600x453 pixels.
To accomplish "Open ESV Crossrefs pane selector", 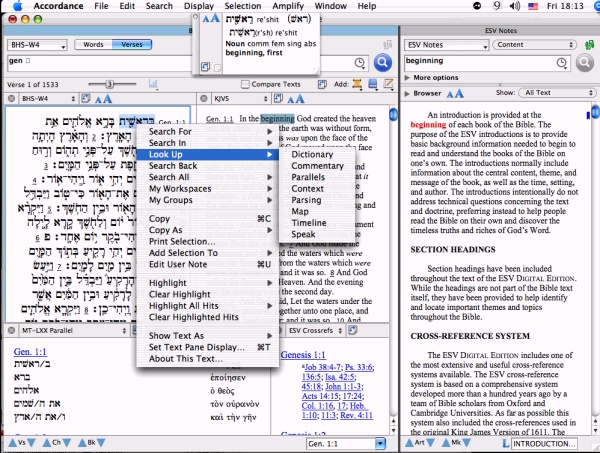I will (315, 330).
